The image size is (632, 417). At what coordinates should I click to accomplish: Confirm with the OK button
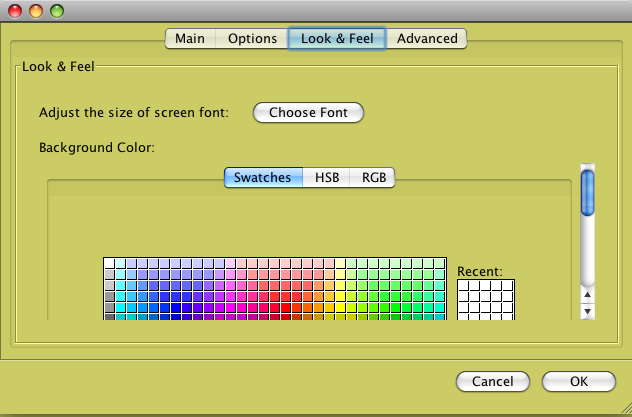click(579, 381)
